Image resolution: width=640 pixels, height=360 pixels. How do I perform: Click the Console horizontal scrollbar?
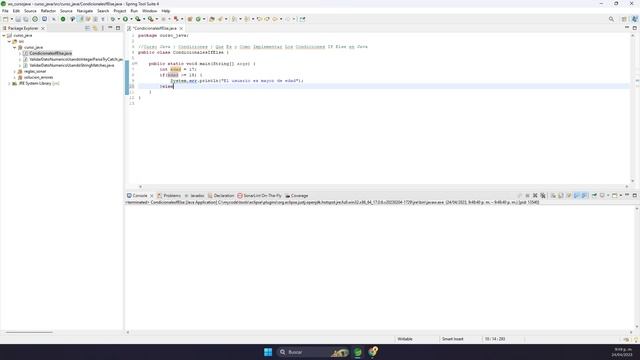pyautogui.click(x=381, y=332)
